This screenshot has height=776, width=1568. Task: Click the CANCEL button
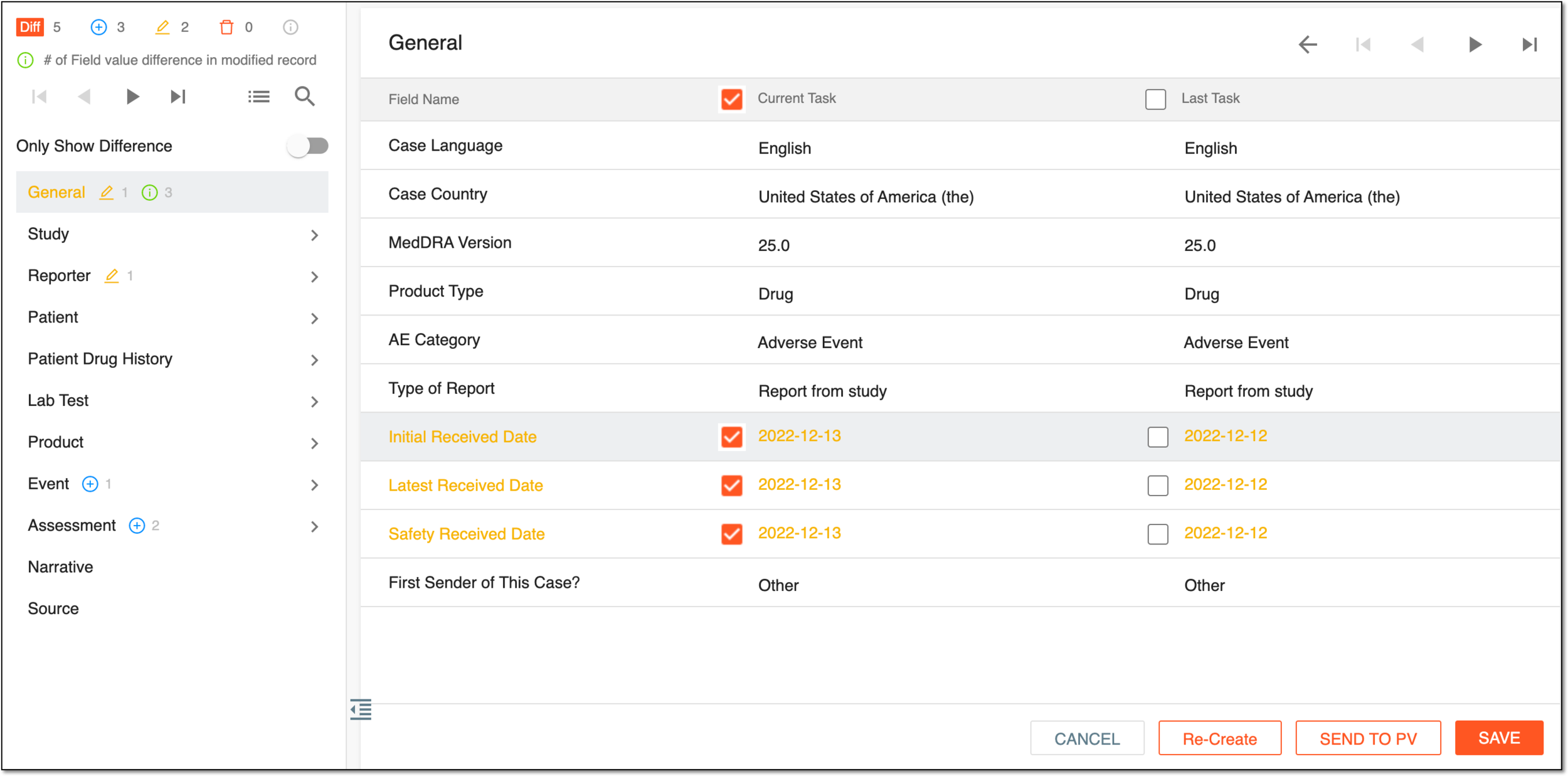click(1087, 738)
